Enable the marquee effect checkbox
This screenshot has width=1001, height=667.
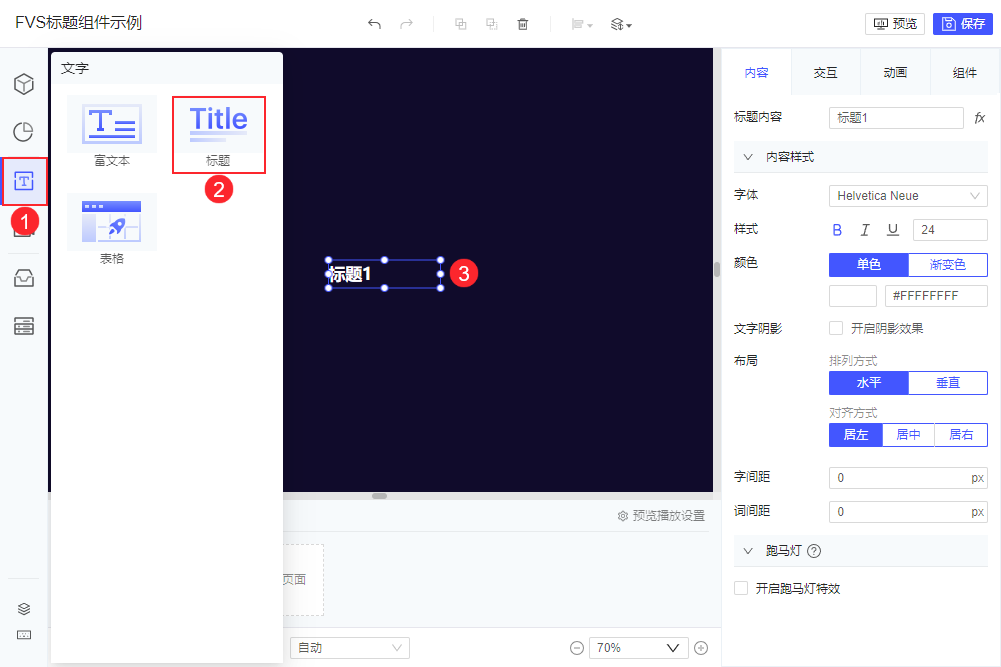point(741,588)
